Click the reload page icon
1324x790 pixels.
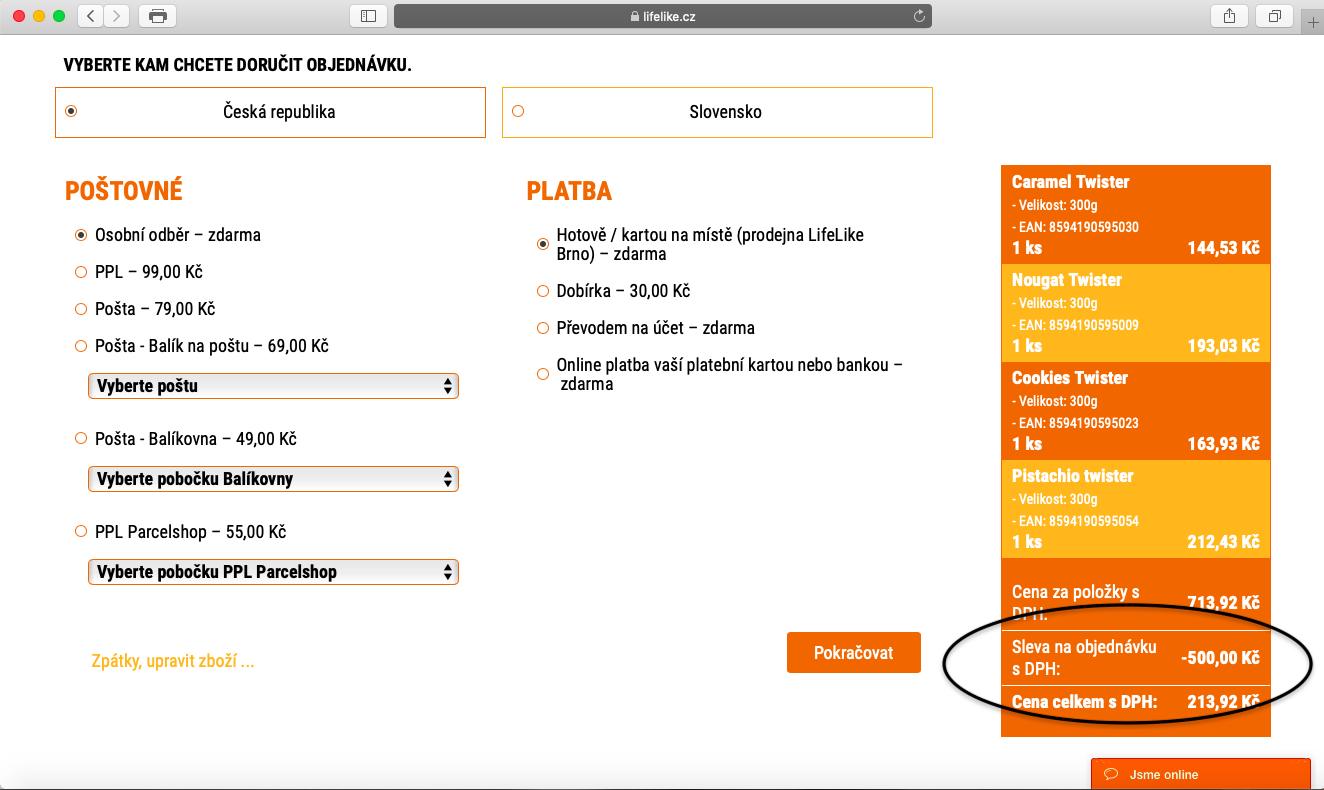pyautogui.click(x=919, y=16)
